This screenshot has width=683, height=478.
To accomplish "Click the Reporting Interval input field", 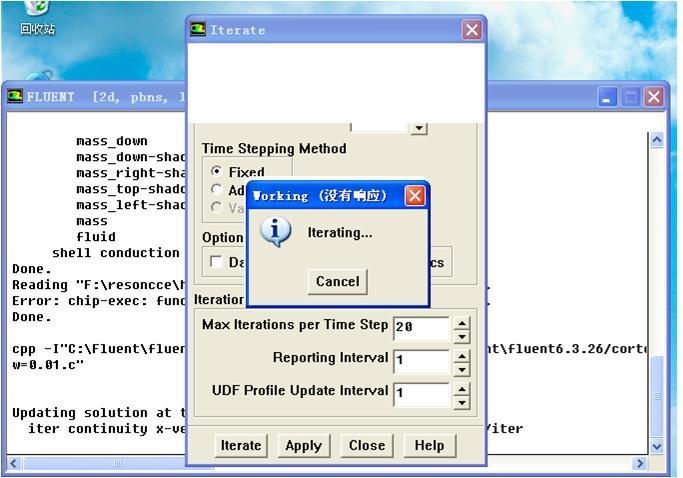I will 421,361.
